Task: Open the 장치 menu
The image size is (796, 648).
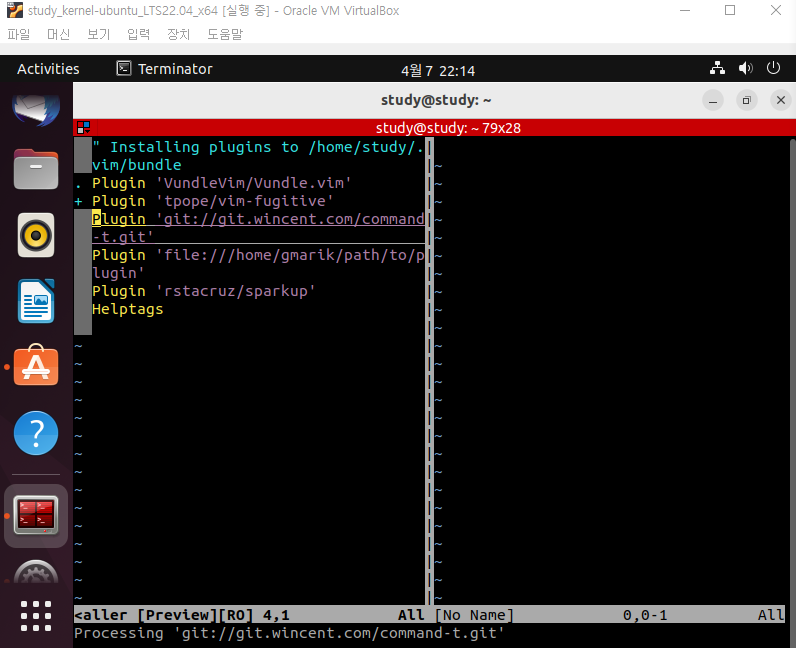Action: pos(179,34)
